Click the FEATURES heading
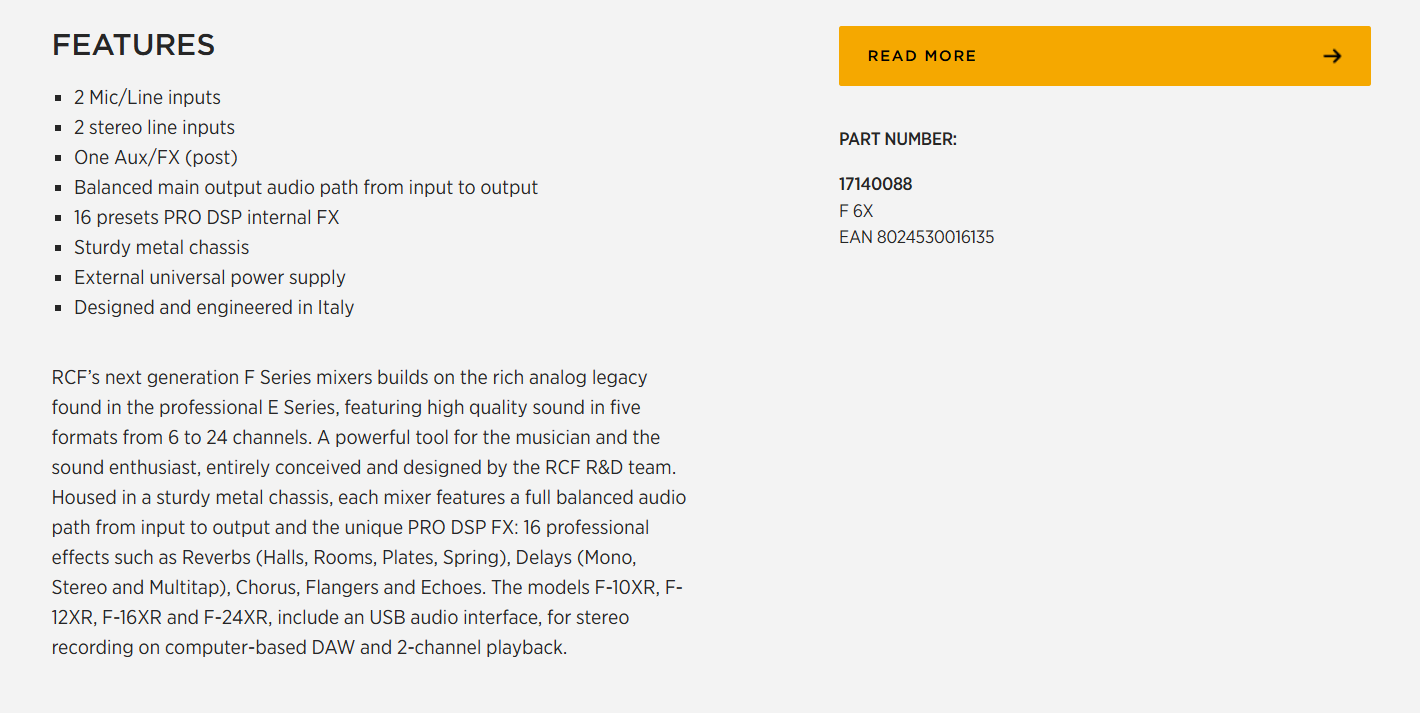This screenshot has height=713, width=1420. 133,45
